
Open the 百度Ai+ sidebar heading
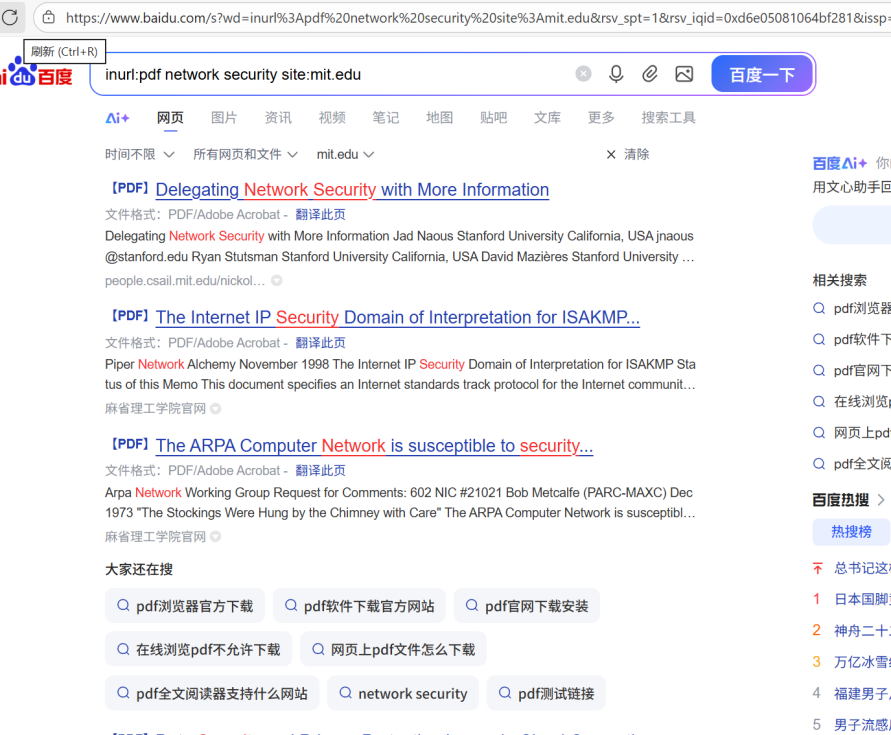pos(840,164)
